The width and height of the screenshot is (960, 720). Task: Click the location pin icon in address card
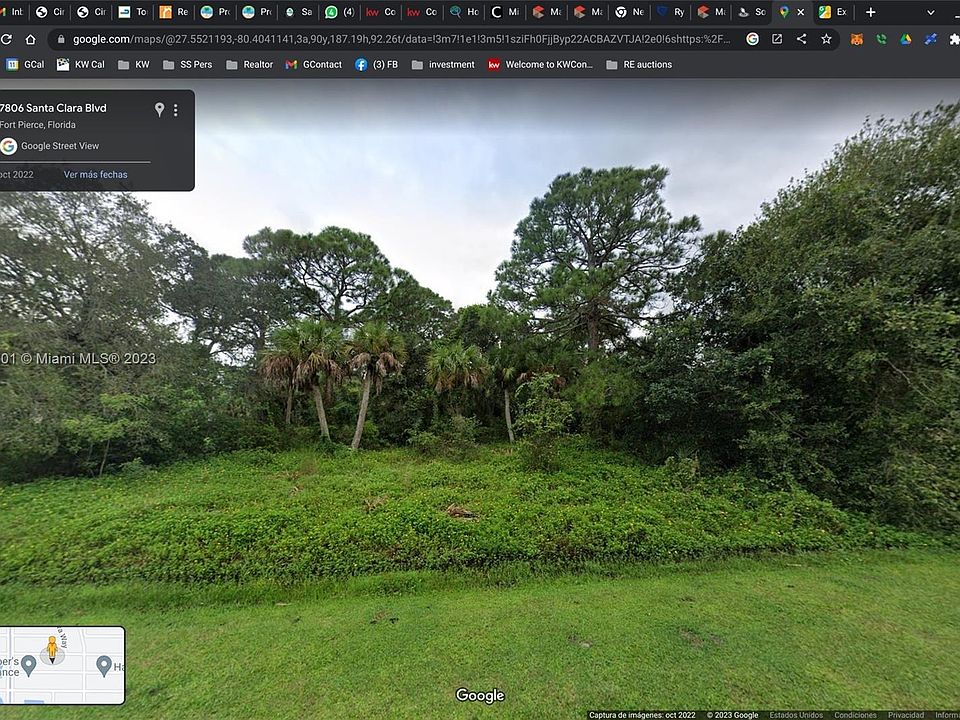(x=159, y=110)
